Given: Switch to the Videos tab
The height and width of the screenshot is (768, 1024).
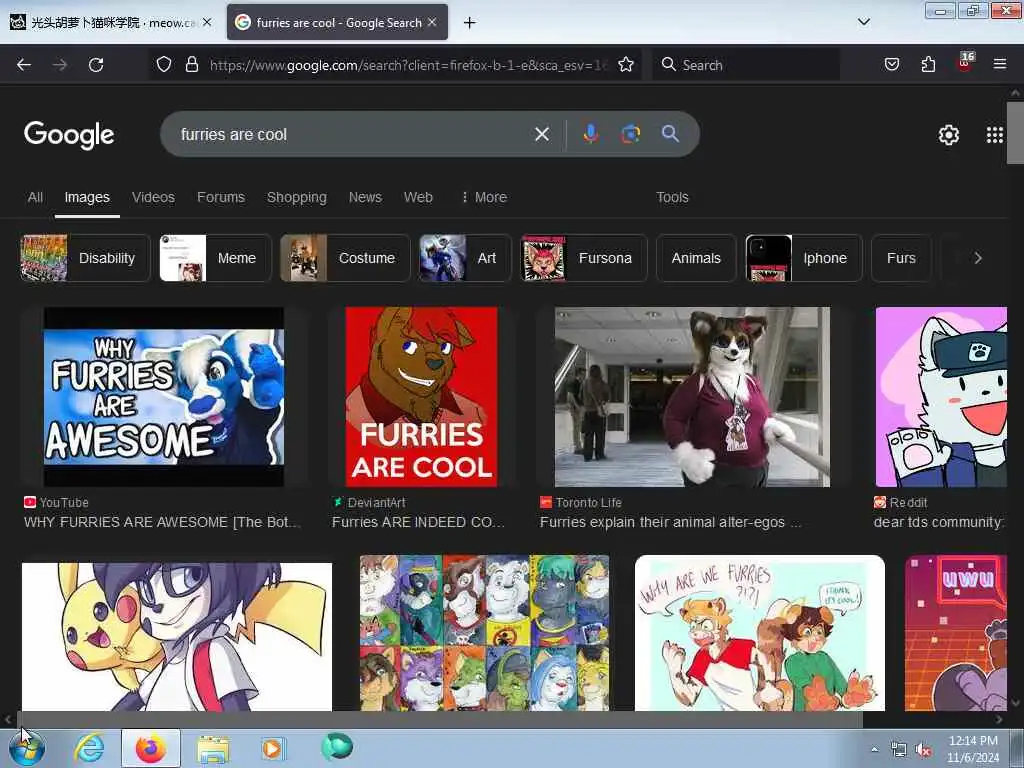Looking at the screenshot, I should pos(153,197).
